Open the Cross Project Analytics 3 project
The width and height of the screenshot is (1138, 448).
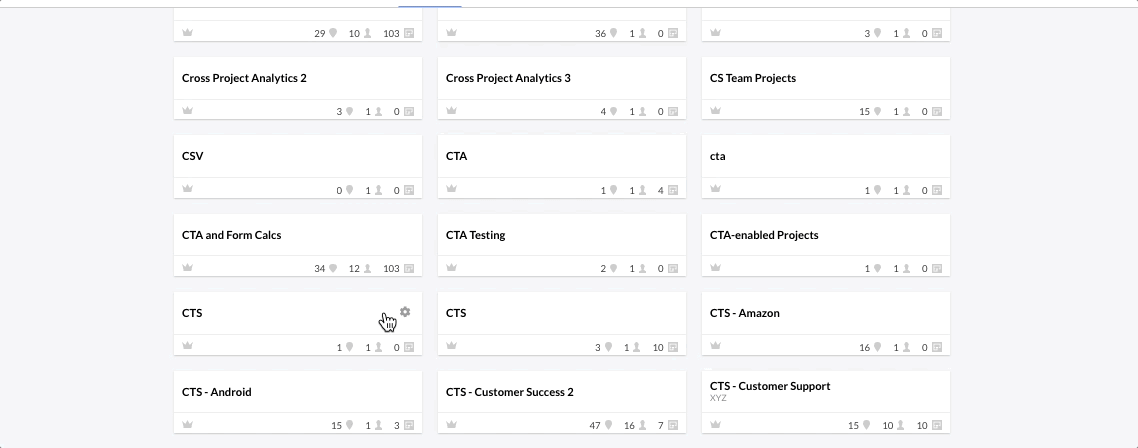[508, 78]
